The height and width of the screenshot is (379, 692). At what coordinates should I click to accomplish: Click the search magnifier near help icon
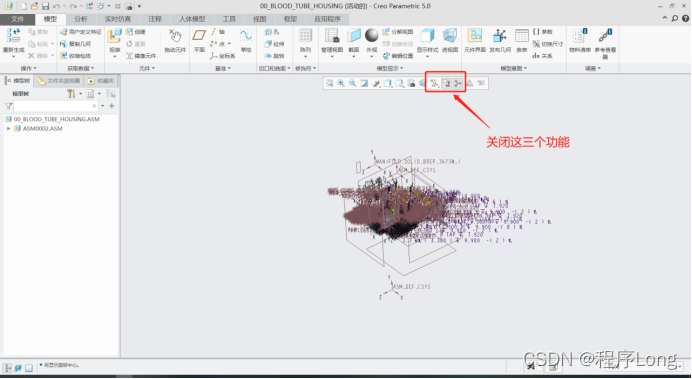point(675,19)
